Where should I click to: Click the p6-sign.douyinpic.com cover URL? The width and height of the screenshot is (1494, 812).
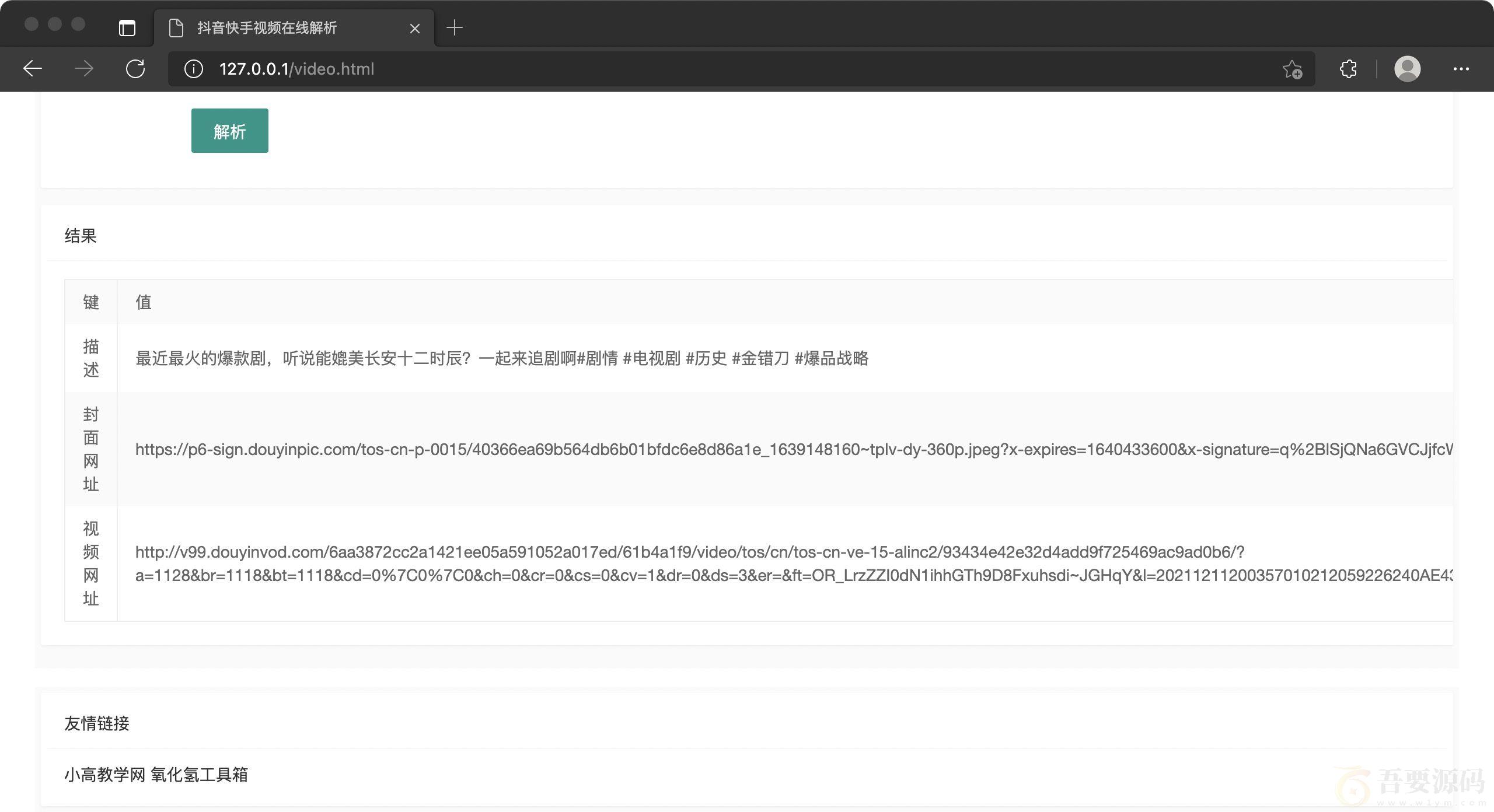pos(794,449)
